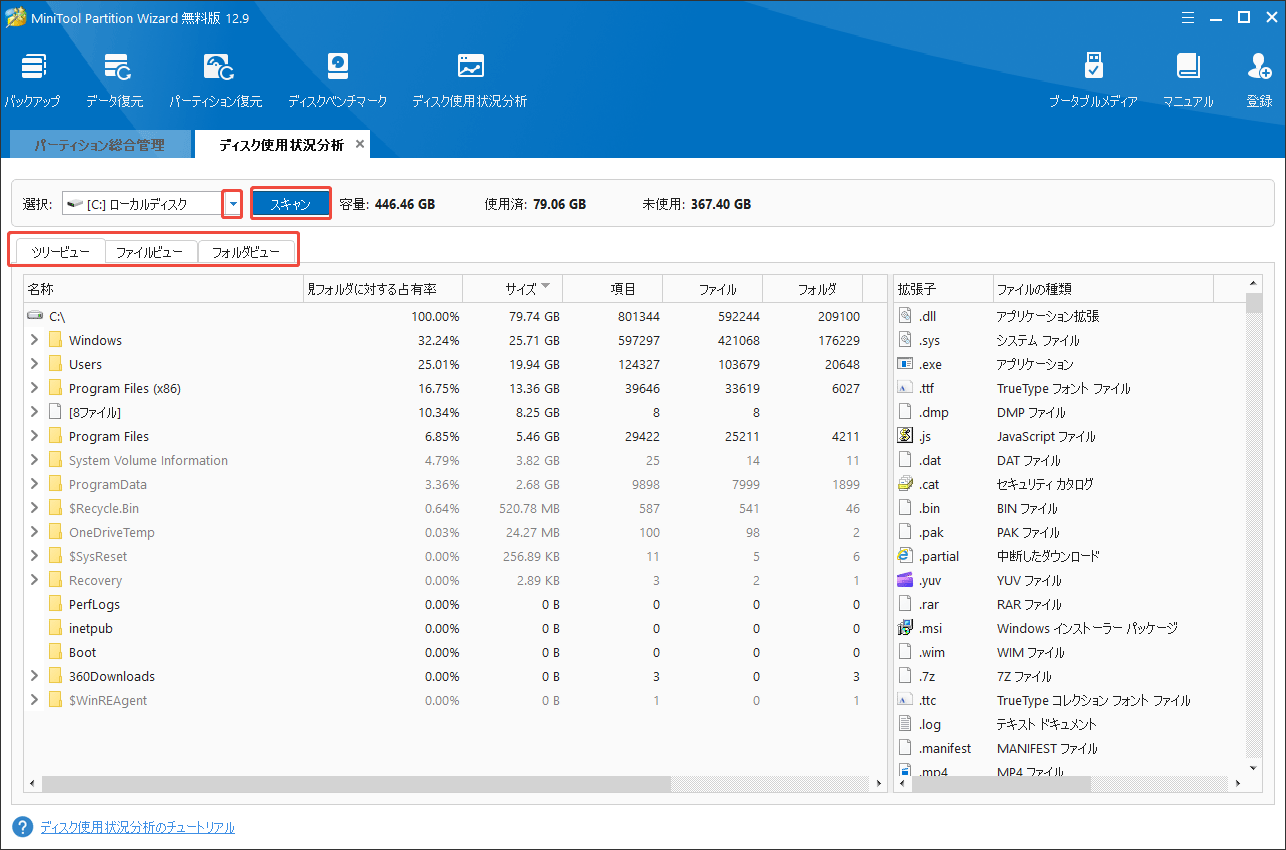1286x850 pixels.
Task: Click the Windows folder icon
Action: pos(55,340)
